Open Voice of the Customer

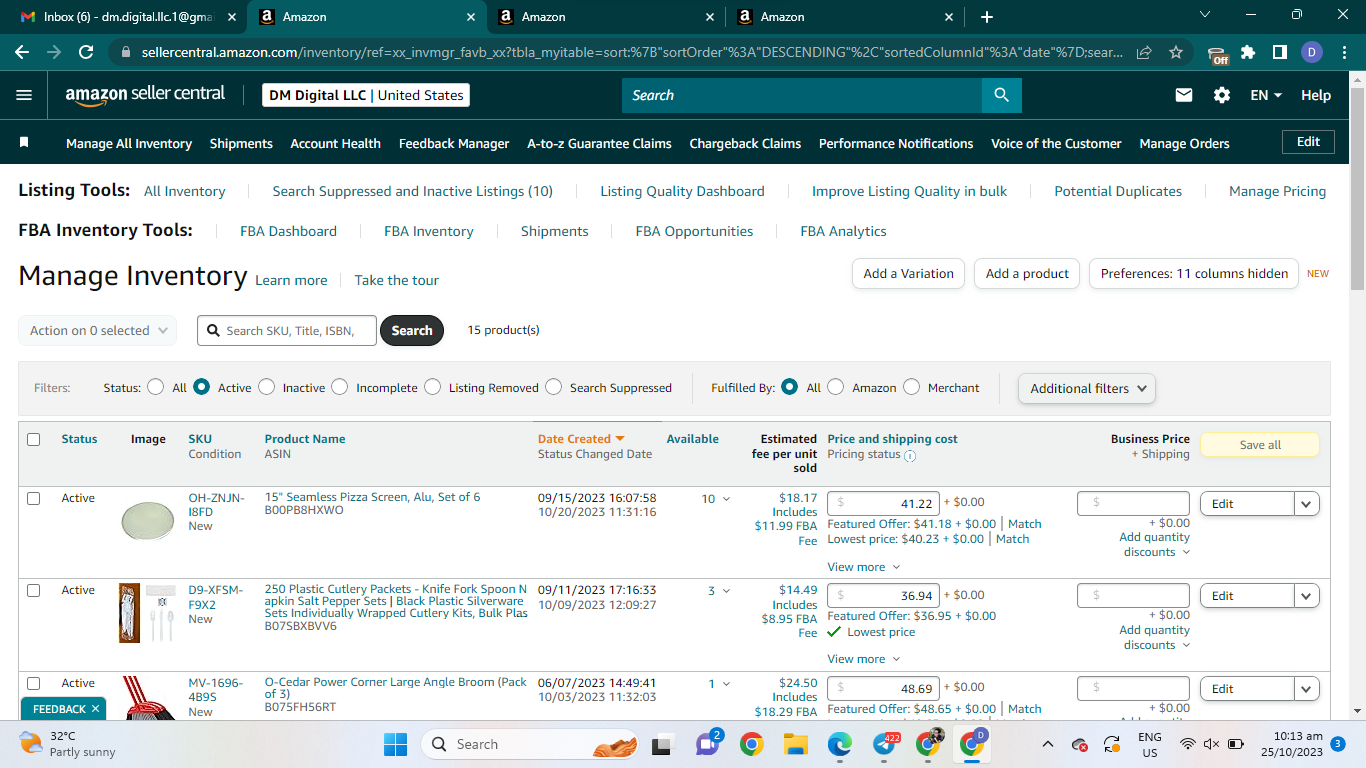[1056, 143]
